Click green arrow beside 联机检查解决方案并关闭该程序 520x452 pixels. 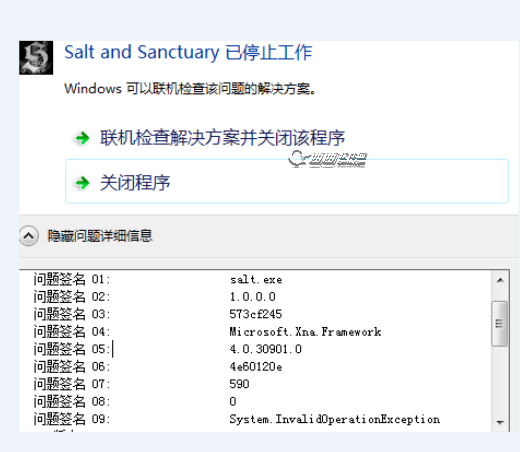(x=82, y=138)
